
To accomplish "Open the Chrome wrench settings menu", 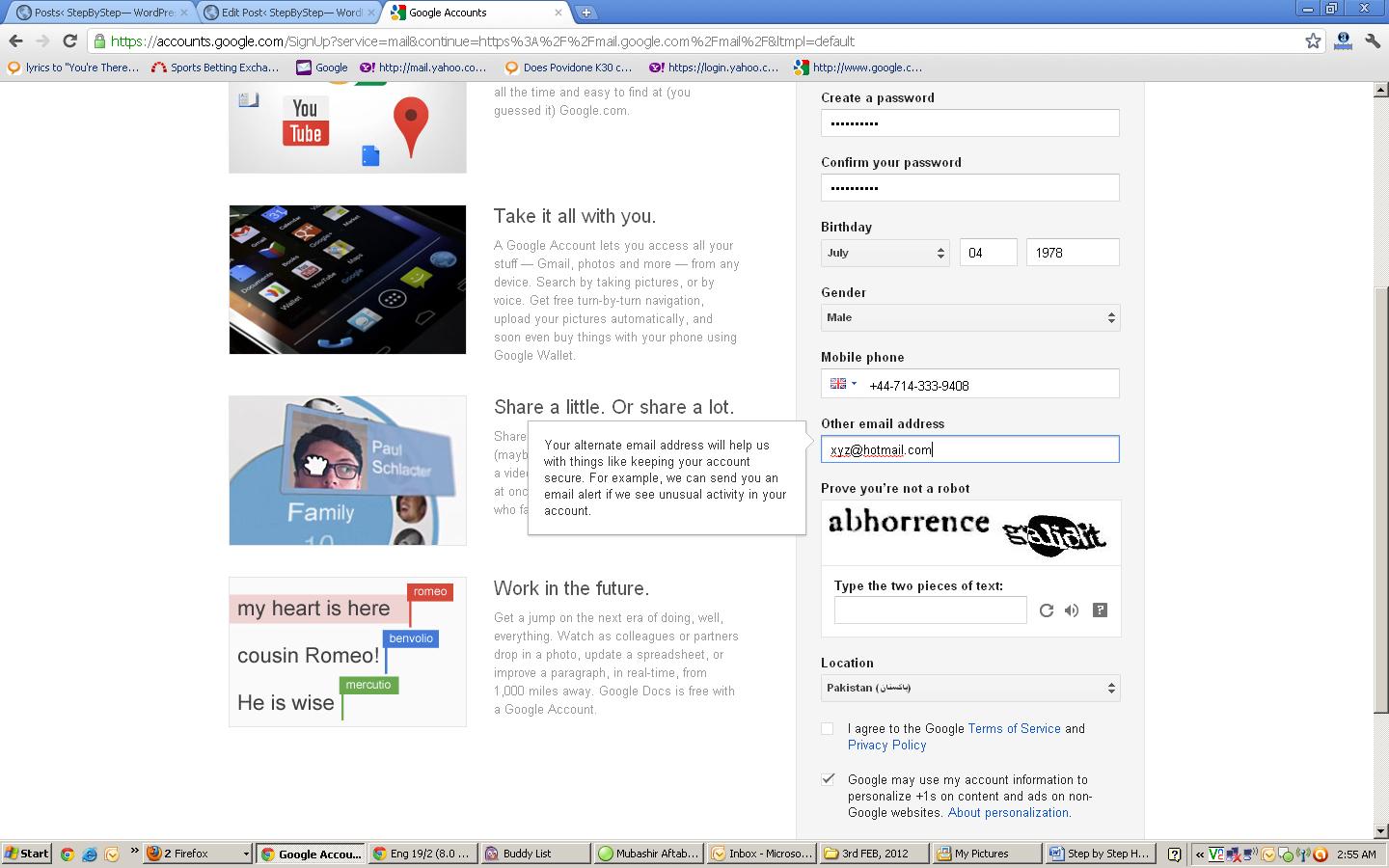I will click(x=1372, y=41).
